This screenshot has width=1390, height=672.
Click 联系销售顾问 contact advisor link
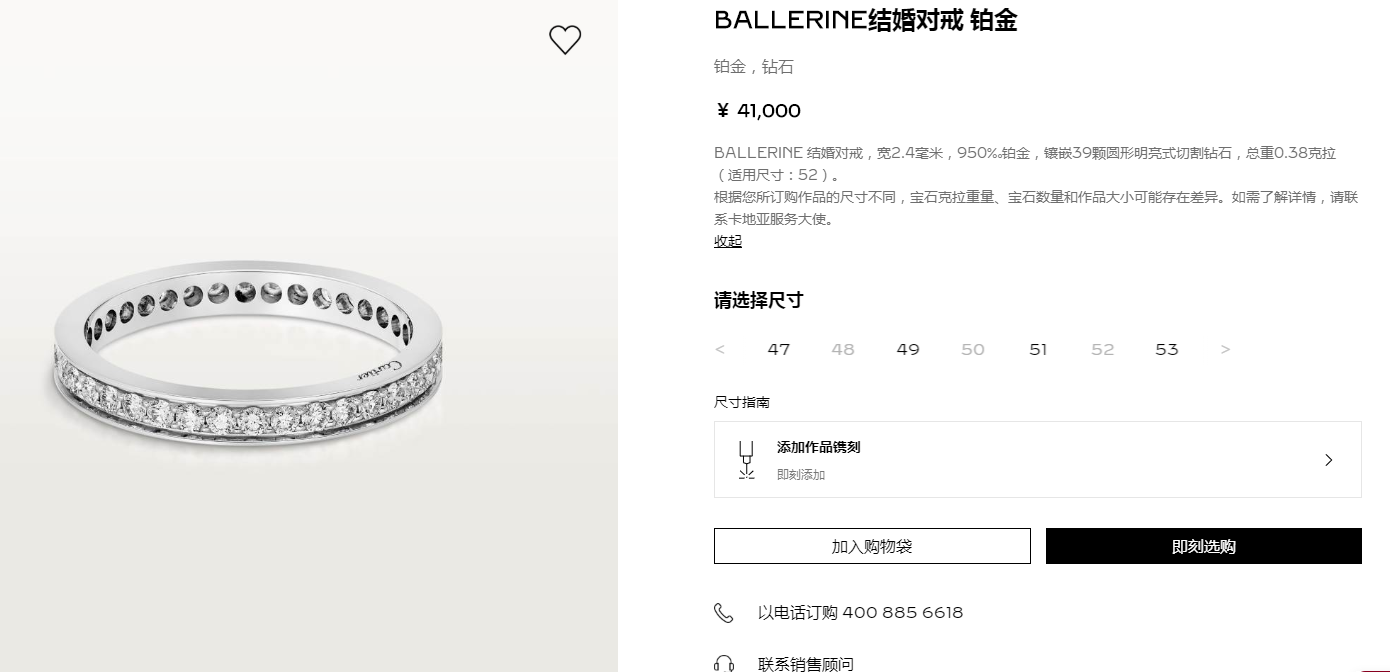pyautogui.click(x=806, y=664)
